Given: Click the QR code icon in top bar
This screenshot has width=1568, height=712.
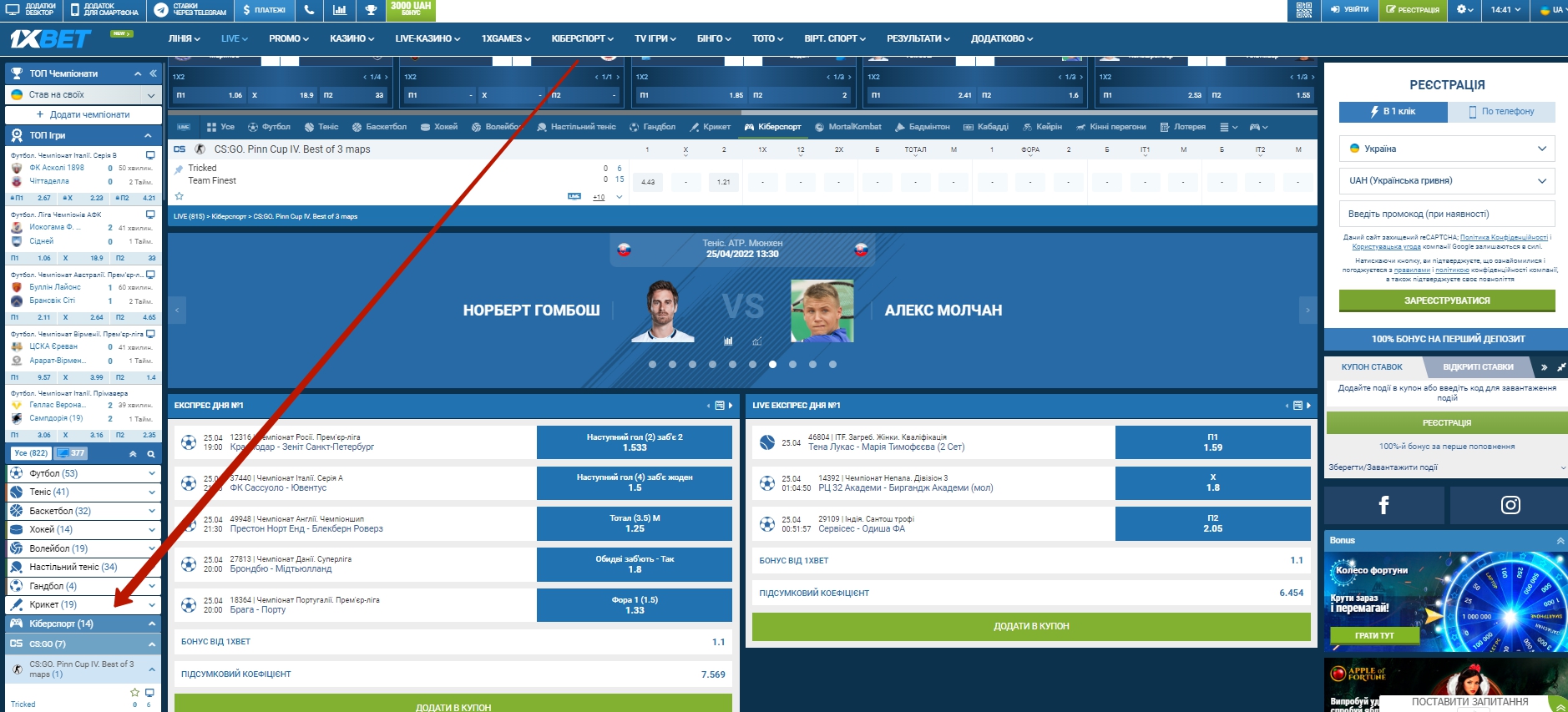Looking at the screenshot, I should (1303, 10).
